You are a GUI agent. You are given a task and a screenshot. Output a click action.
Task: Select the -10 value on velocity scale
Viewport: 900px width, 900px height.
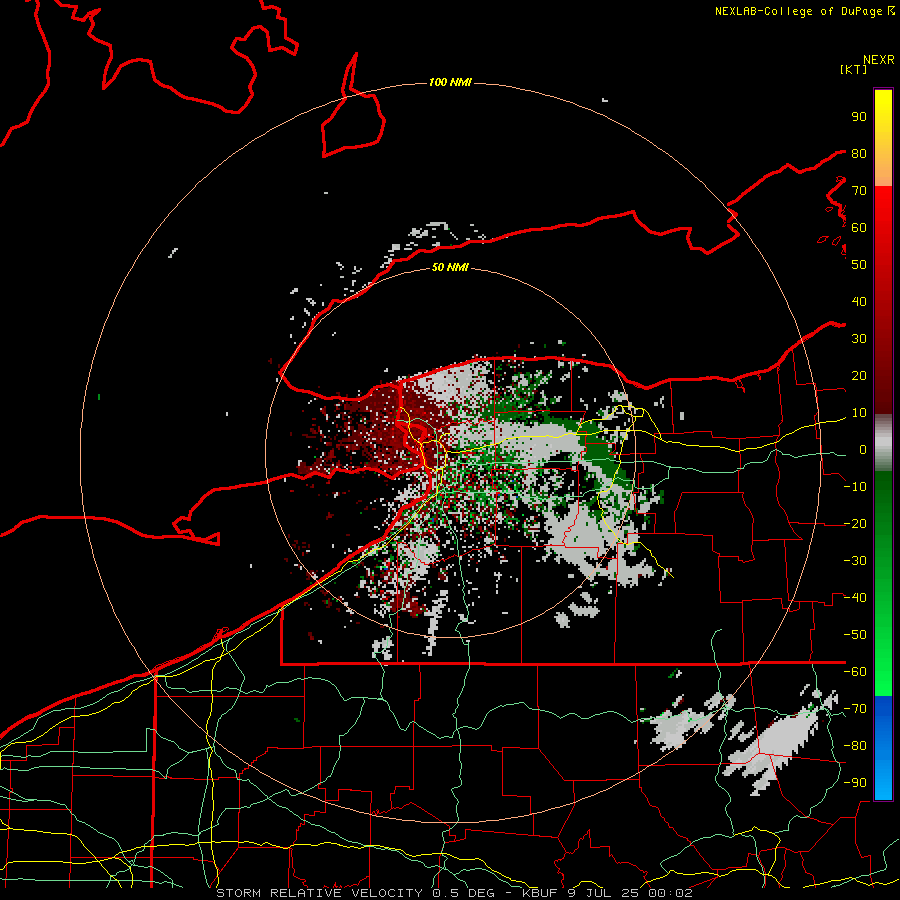[855, 487]
